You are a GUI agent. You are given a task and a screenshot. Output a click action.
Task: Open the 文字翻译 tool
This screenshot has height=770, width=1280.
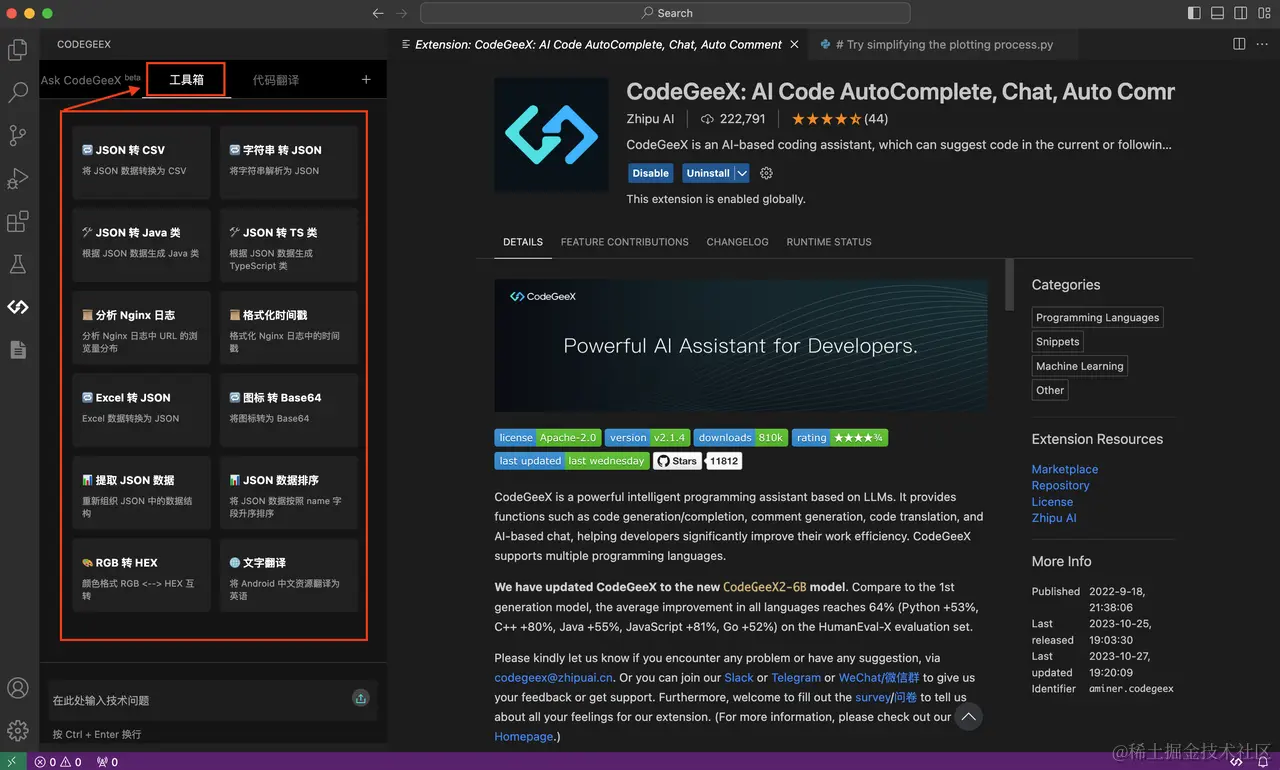coord(288,575)
